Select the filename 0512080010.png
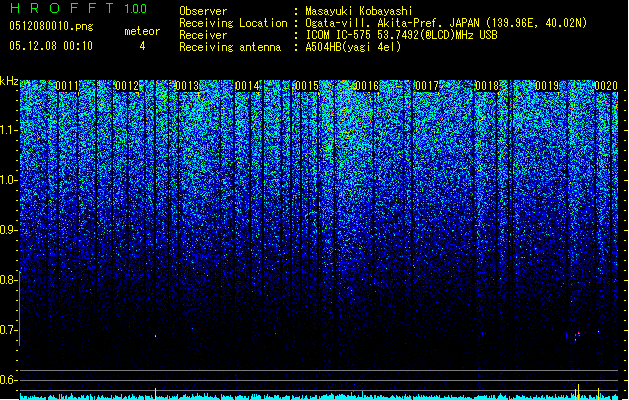 [51, 26]
